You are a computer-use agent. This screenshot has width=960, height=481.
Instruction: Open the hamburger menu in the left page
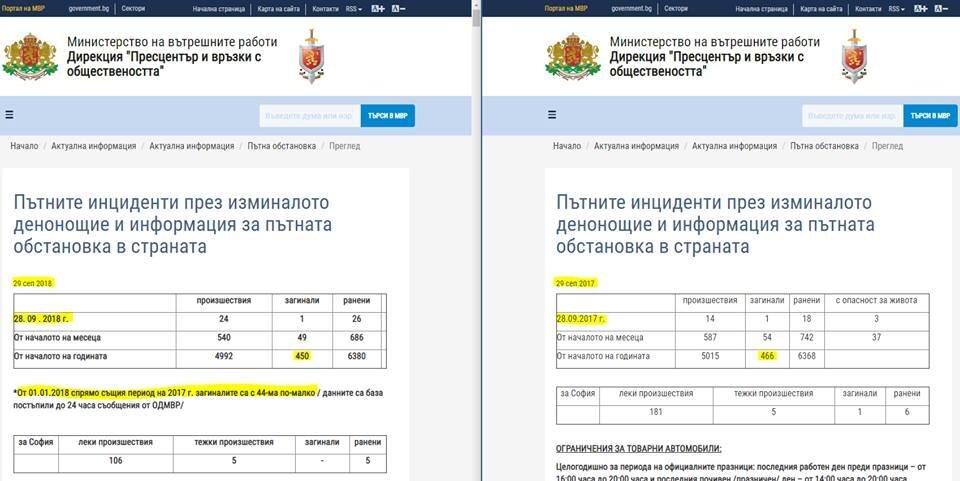pos(9,114)
